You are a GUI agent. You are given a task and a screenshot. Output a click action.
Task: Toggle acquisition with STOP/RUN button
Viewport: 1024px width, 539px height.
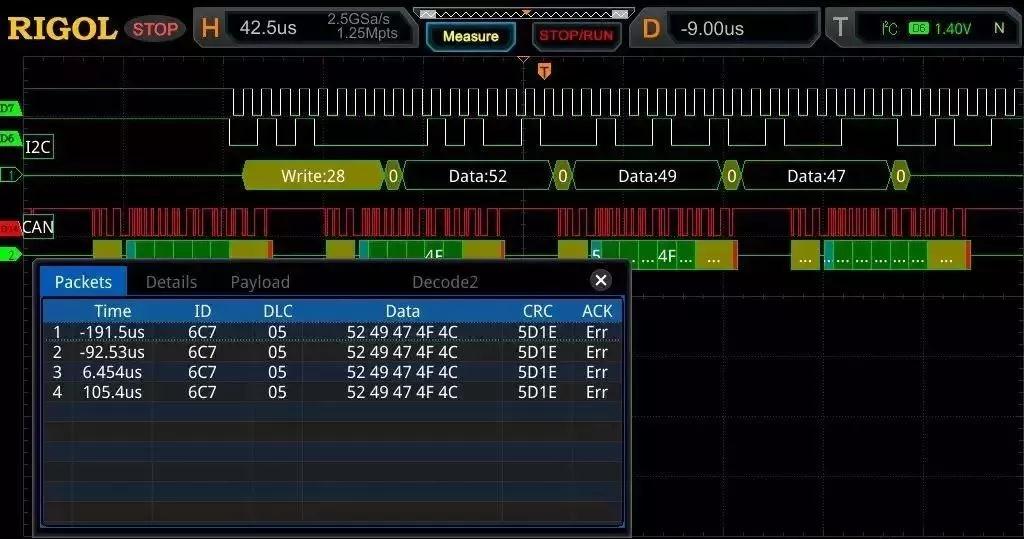coord(575,36)
